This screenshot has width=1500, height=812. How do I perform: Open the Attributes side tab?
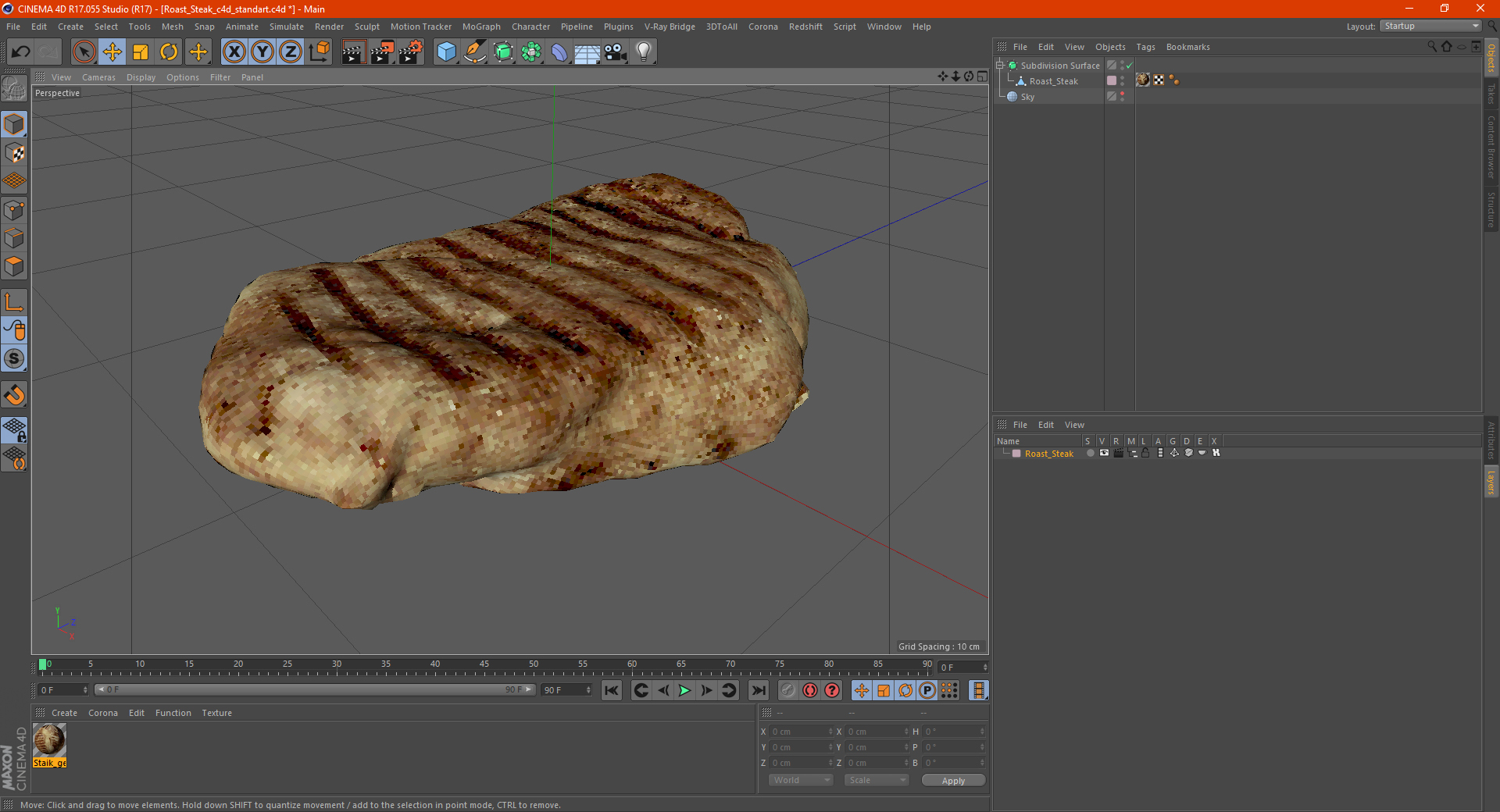point(1491,441)
